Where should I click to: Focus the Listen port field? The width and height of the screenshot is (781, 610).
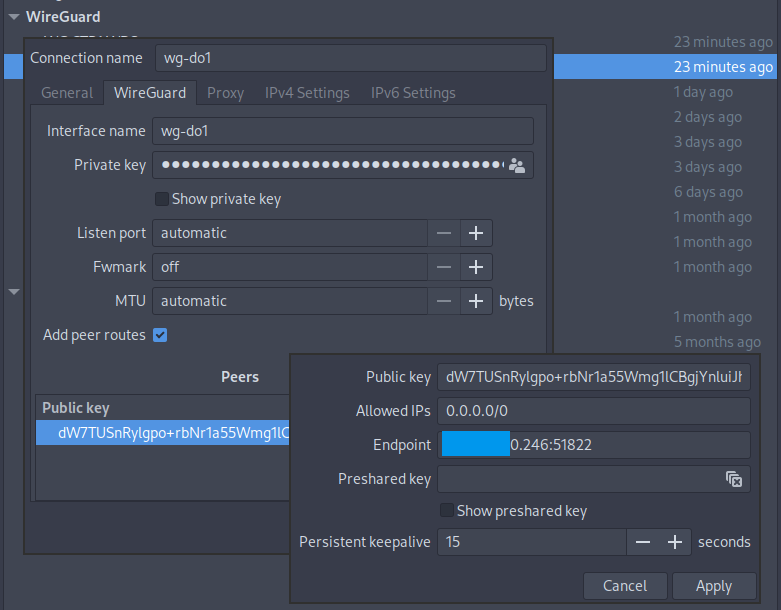coord(290,233)
